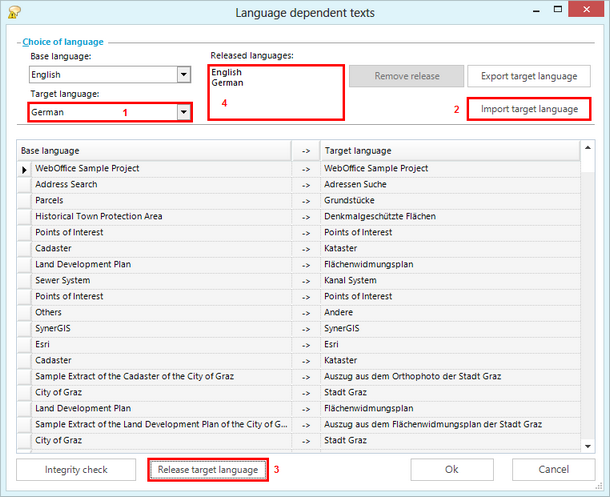Click Release target language button
The height and width of the screenshot is (497, 610).
pos(209,470)
